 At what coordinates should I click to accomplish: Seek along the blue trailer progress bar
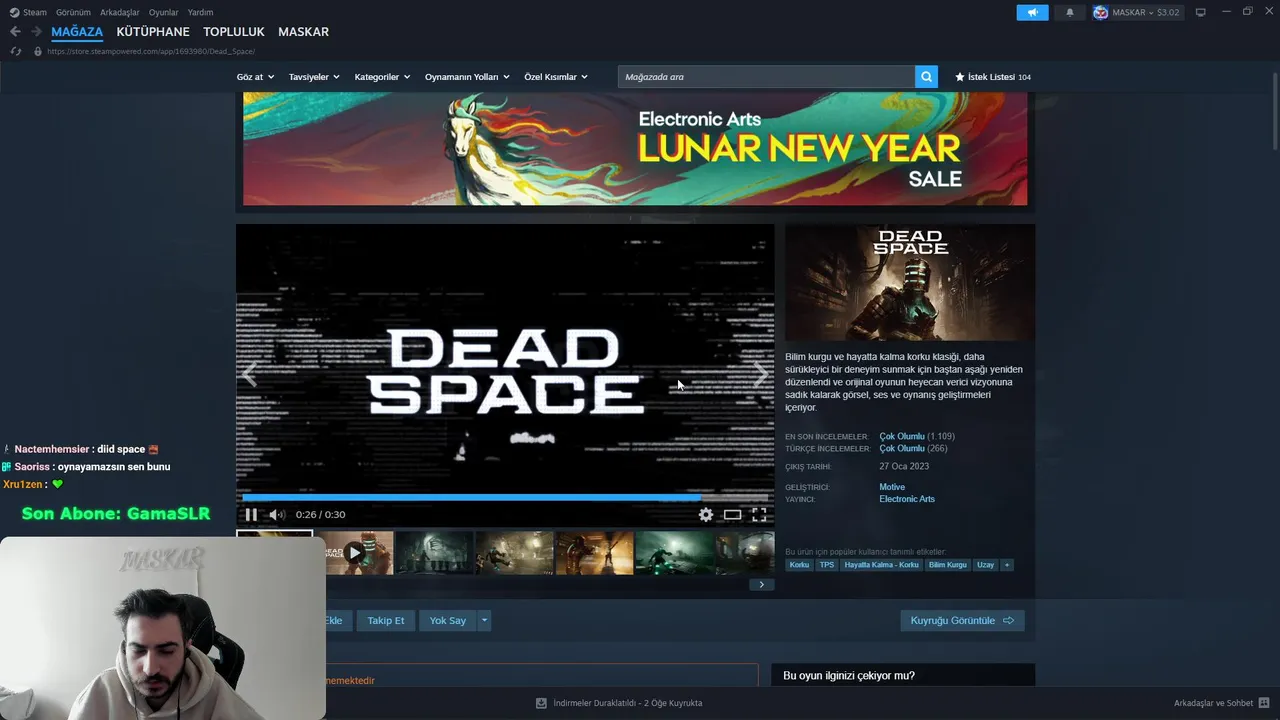click(505, 497)
